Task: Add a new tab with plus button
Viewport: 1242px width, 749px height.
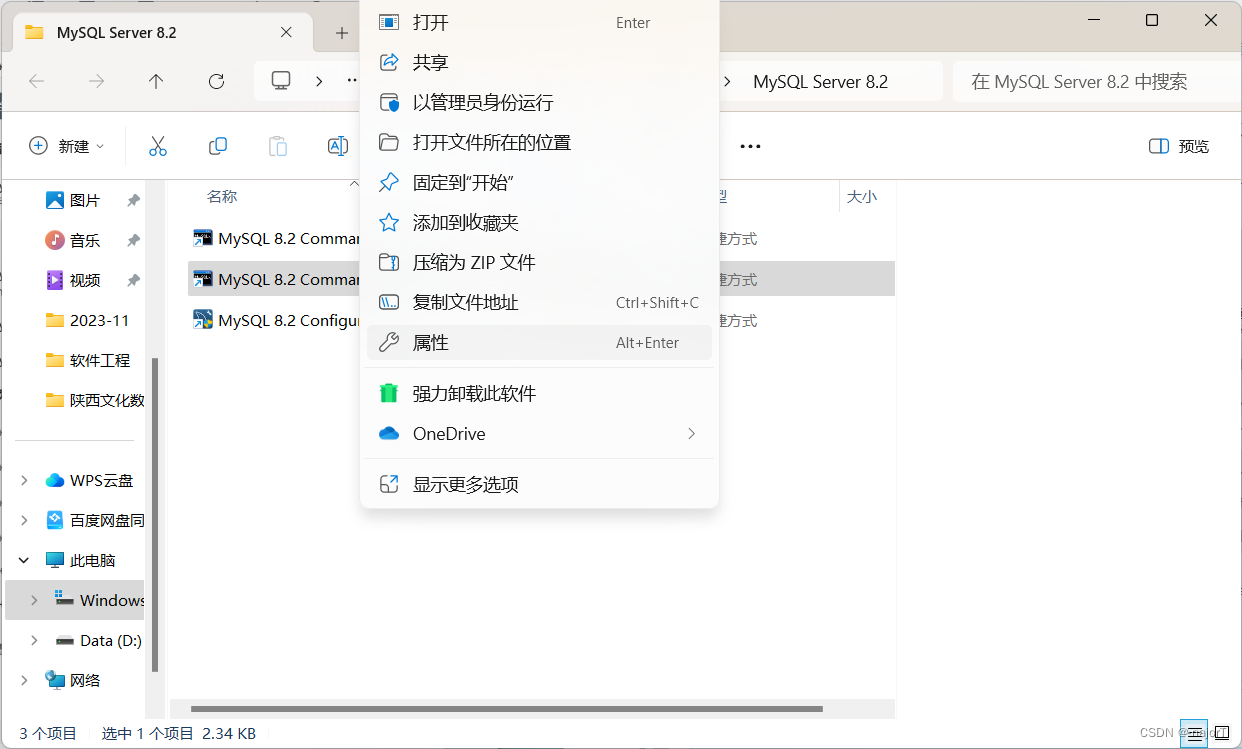Action: (342, 33)
